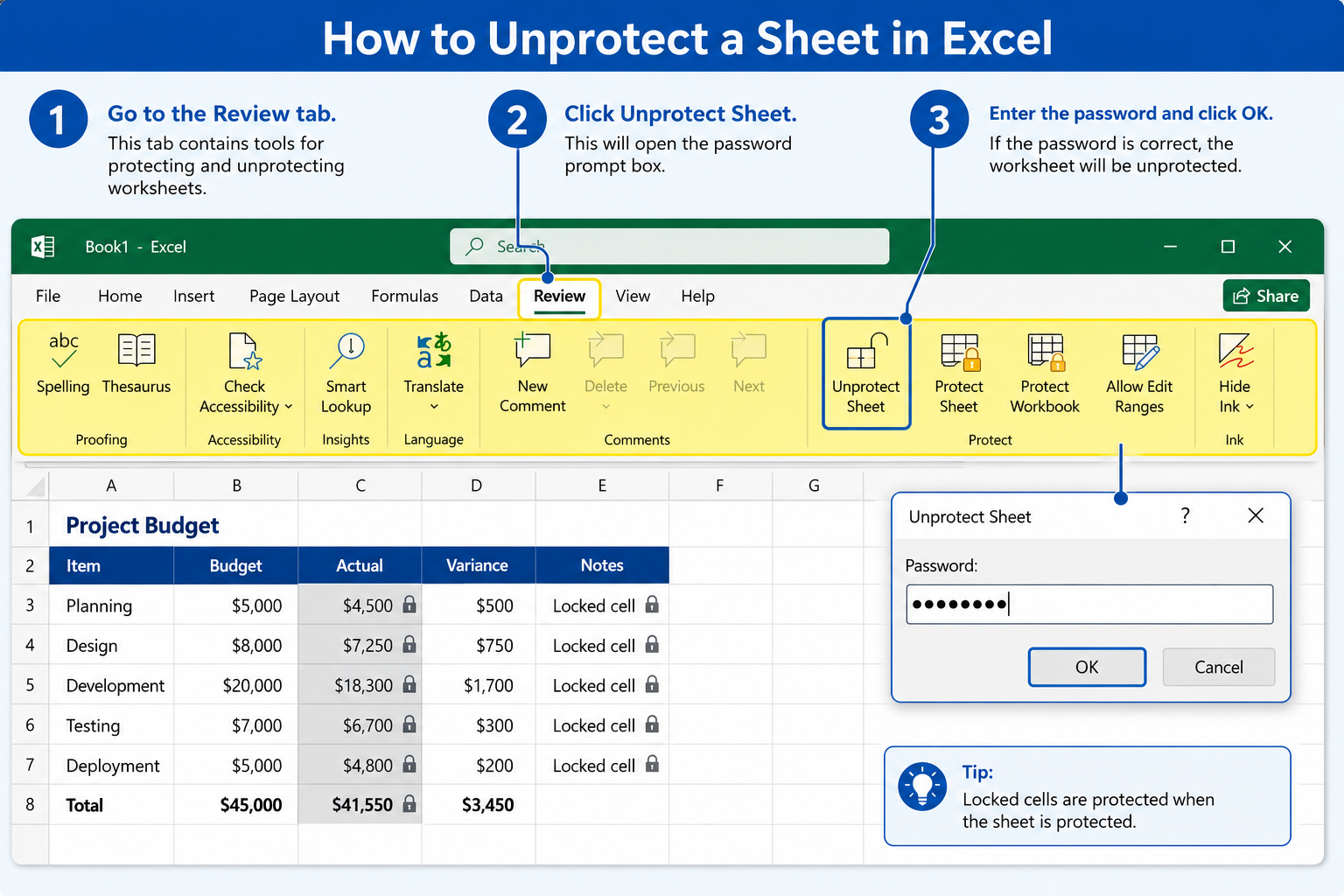
Task: Click the Delete comment icon
Action: [605, 350]
